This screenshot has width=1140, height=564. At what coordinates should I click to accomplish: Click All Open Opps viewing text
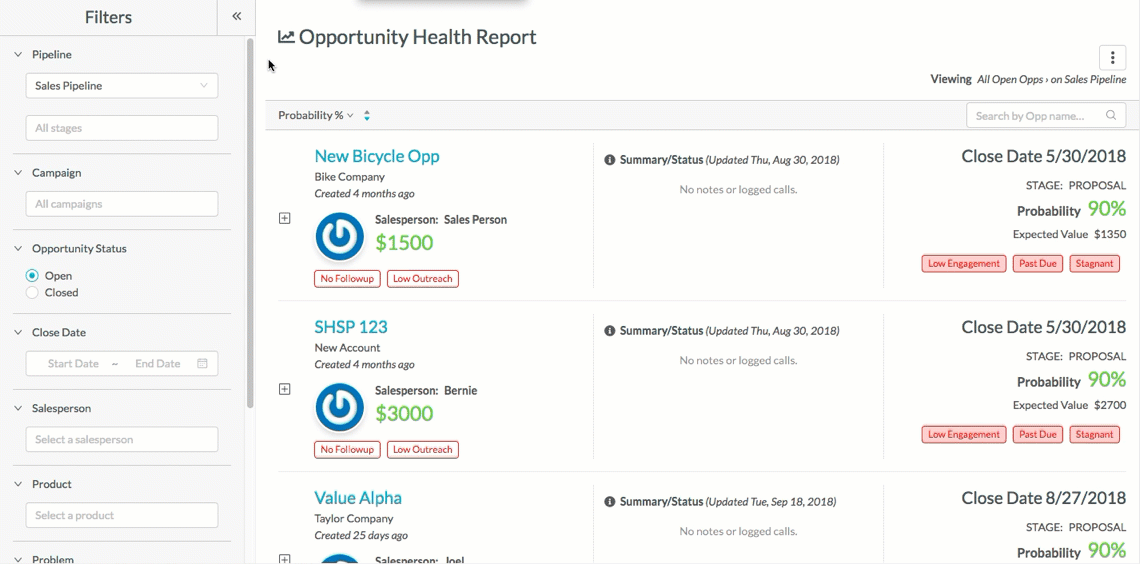coord(1011,79)
